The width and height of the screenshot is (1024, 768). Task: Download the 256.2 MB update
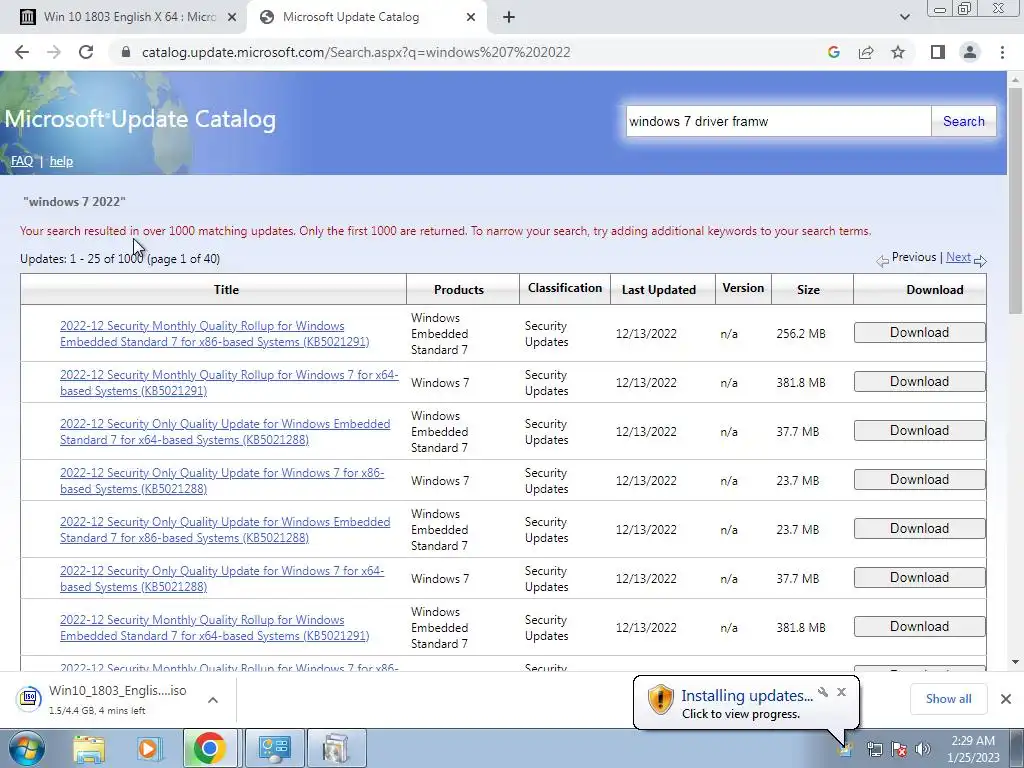920,332
